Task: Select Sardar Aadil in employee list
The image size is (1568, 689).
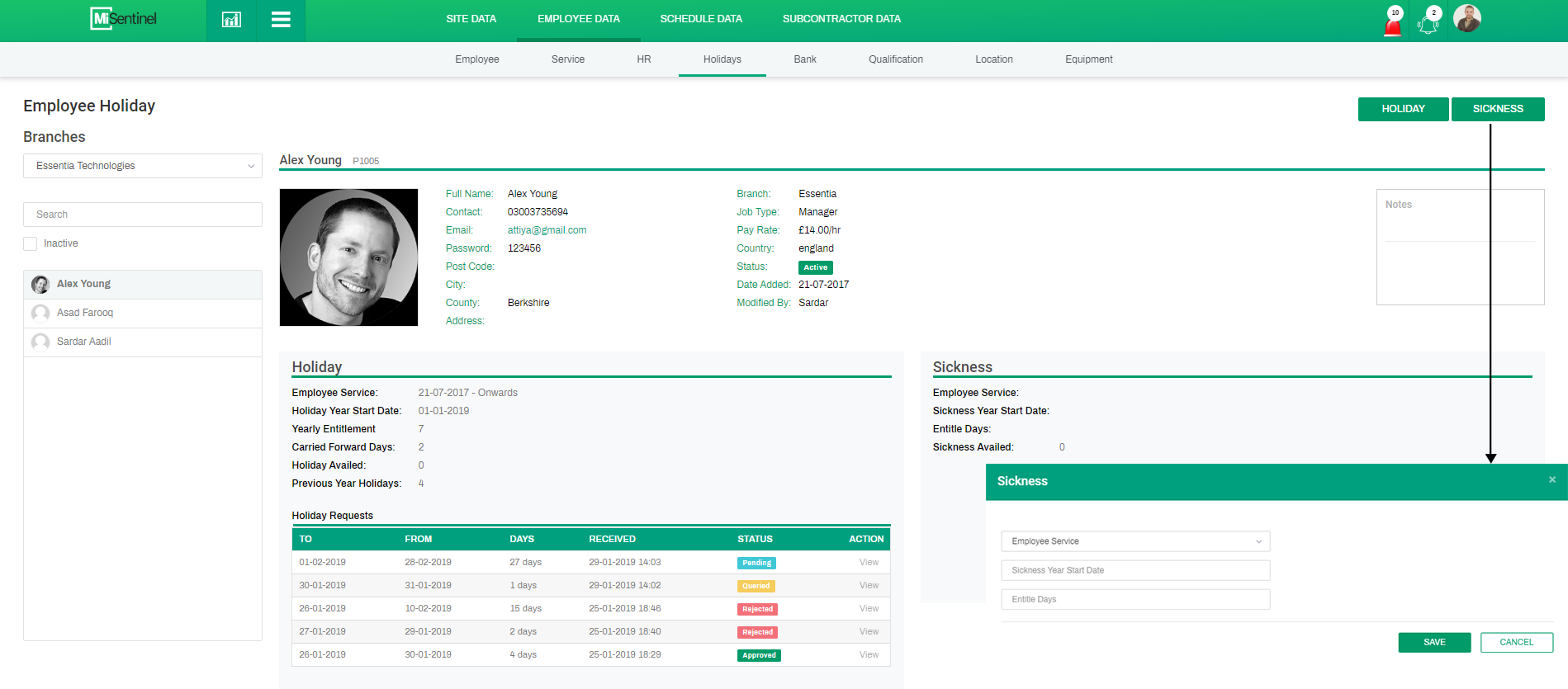Action: (x=143, y=342)
